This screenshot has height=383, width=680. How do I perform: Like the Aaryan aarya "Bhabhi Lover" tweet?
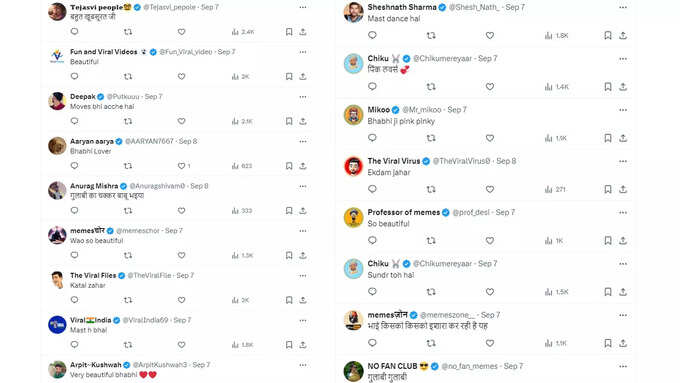tap(181, 166)
